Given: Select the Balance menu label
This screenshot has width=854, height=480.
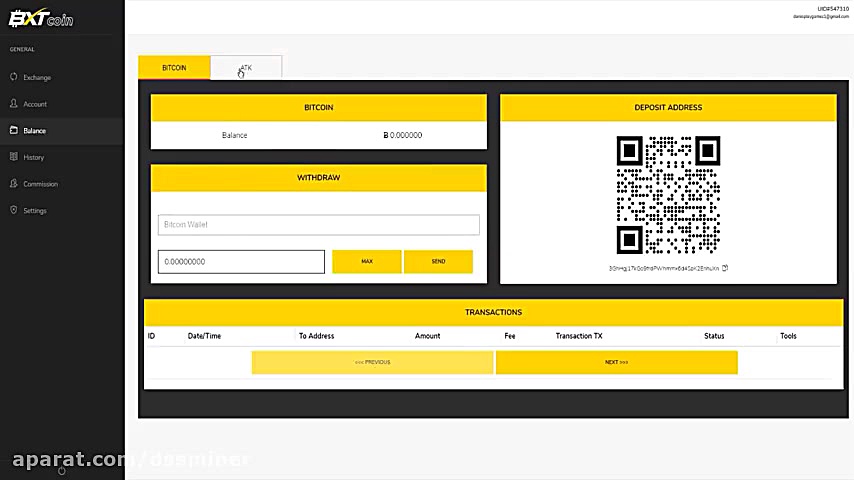Looking at the screenshot, I should pyautogui.click(x=34, y=131).
